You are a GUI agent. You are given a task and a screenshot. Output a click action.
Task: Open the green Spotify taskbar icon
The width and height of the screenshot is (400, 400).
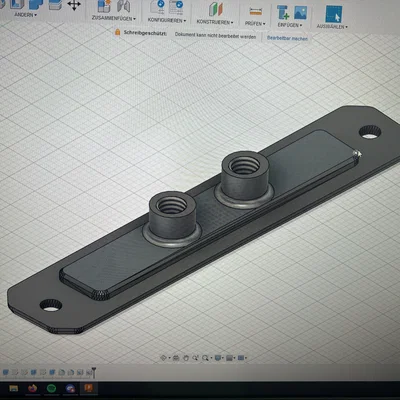[x=51, y=388]
